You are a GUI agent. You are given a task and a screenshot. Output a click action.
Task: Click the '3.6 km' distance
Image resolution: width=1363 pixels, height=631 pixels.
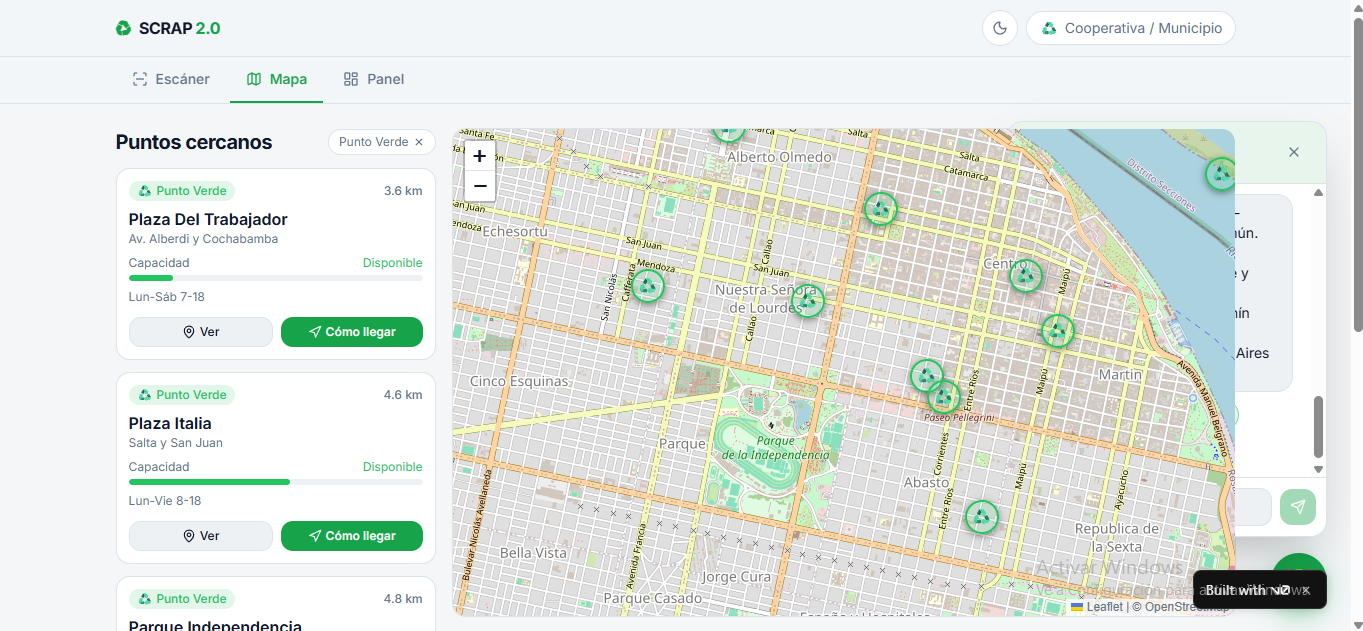pyautogui.click(x=403, y=191)
